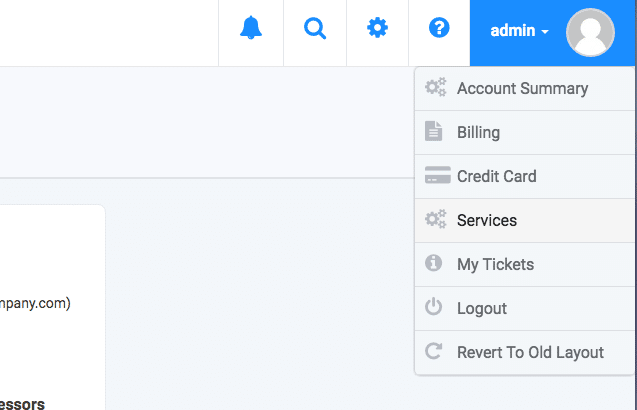Choose Credit Card in the dropdown
The height and width of the screenshot is (410, 637).
click(496, 176)
